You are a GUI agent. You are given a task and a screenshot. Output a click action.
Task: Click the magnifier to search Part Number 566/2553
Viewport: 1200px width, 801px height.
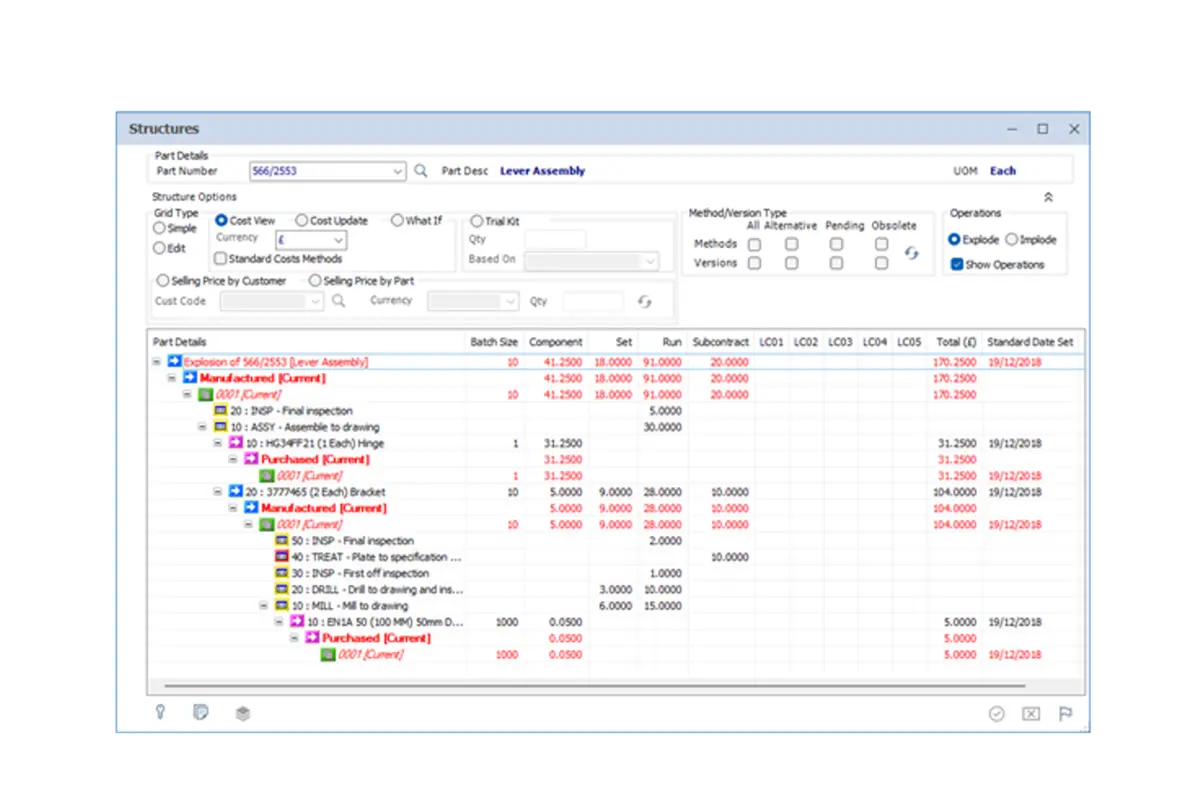[x=418, y=171]
